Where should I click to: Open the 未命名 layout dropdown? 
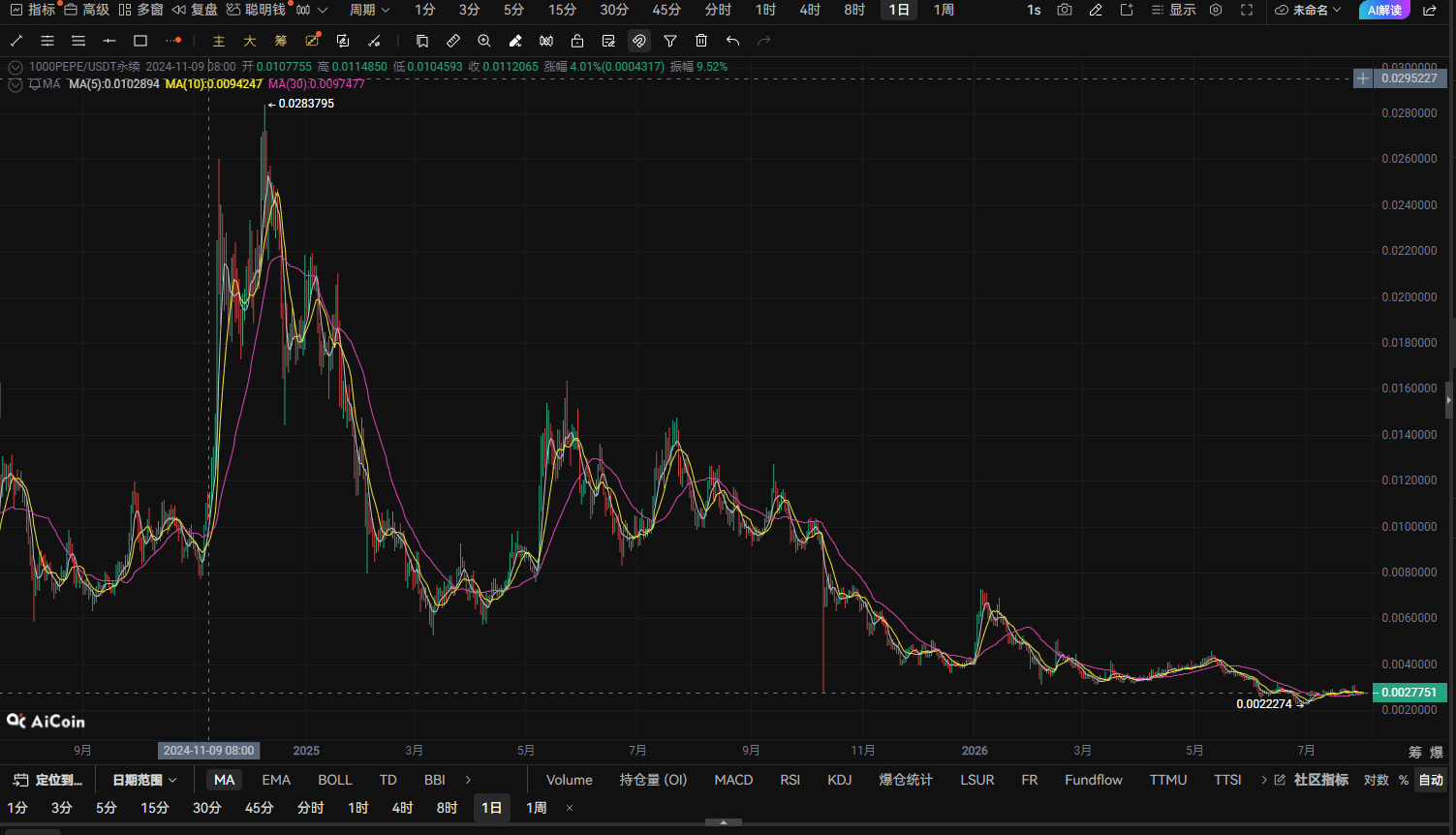click(1309, 10)
